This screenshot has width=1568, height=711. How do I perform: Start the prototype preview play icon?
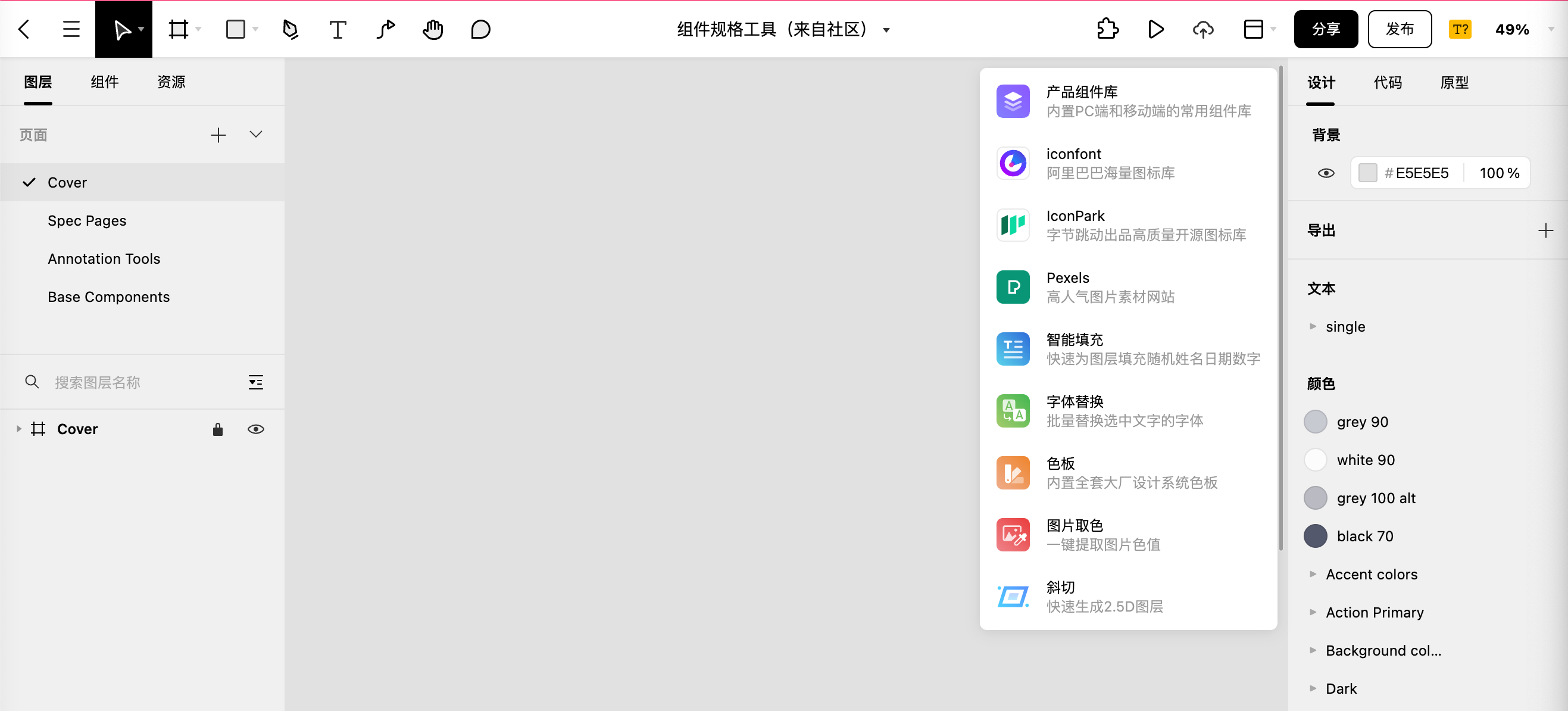pos(1155,29)
